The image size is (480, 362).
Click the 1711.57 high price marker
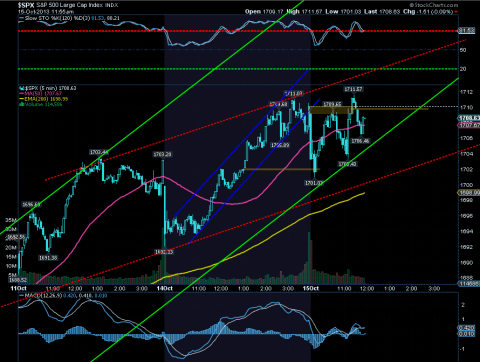coord(353,89)
